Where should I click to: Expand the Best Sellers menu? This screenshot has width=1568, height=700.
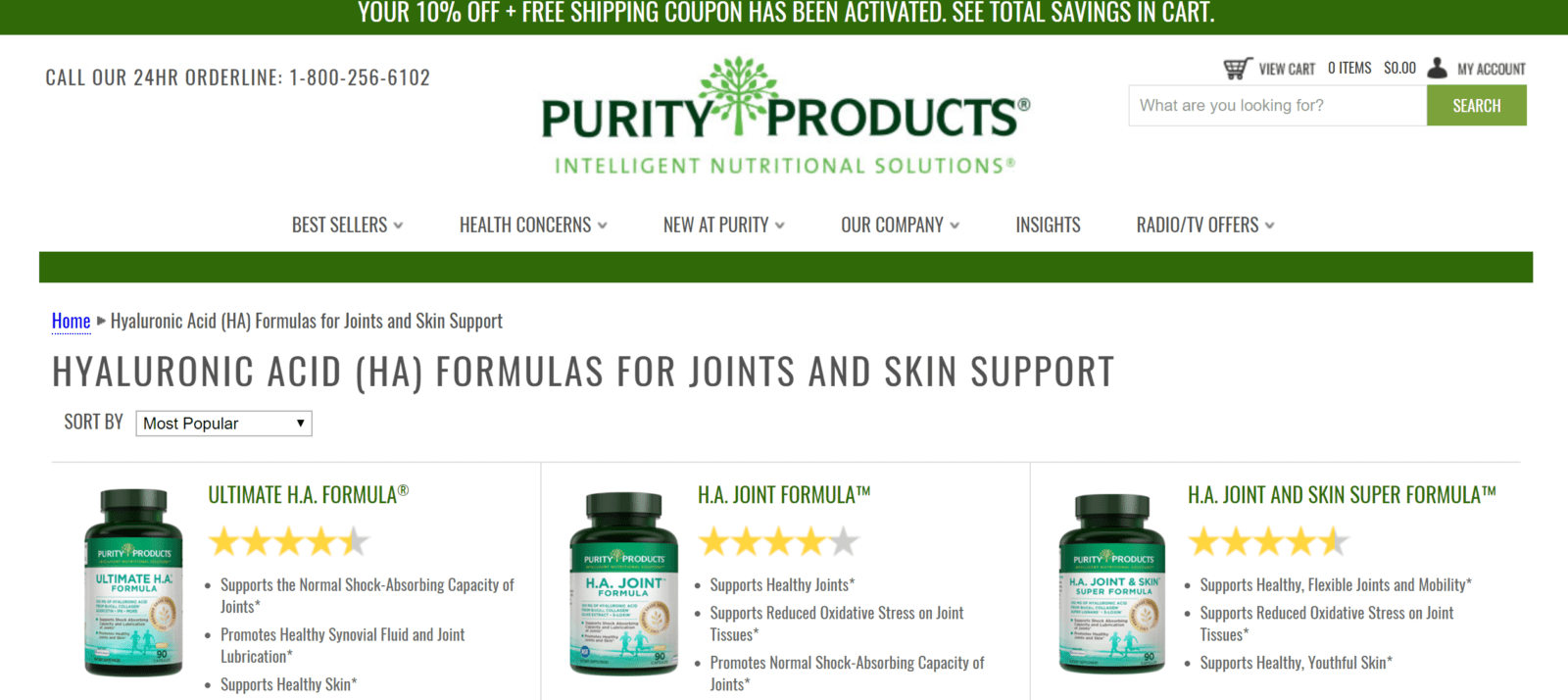pyautogui.click(x=347, y=225)
